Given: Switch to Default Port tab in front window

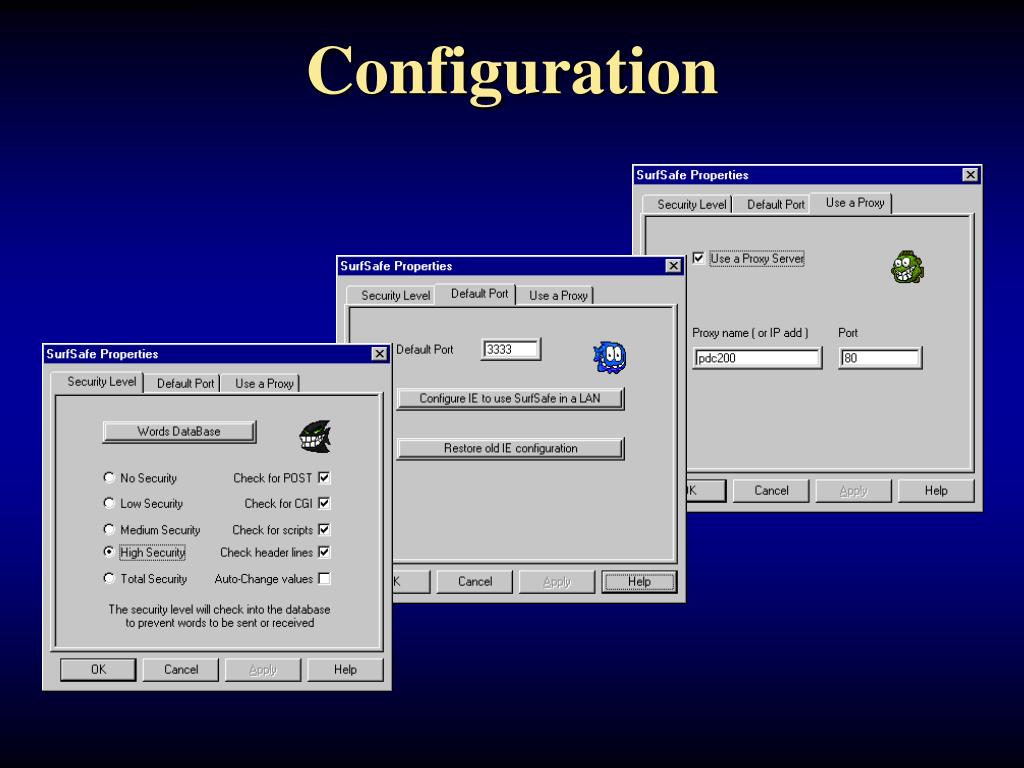Looking at the screenshot, I should coord(185,383).
